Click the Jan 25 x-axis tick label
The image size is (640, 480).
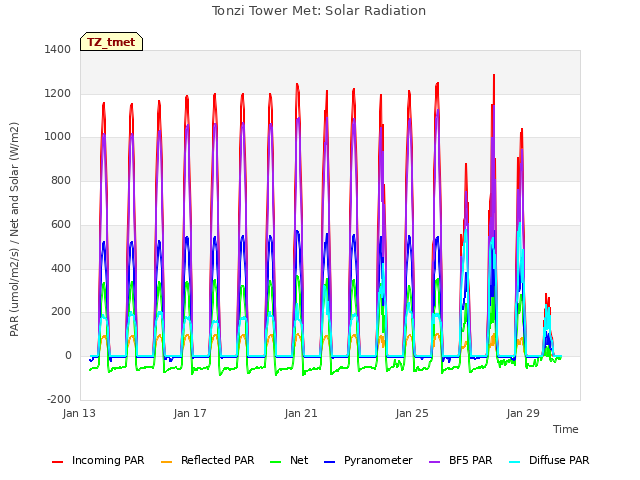point(412,413)
